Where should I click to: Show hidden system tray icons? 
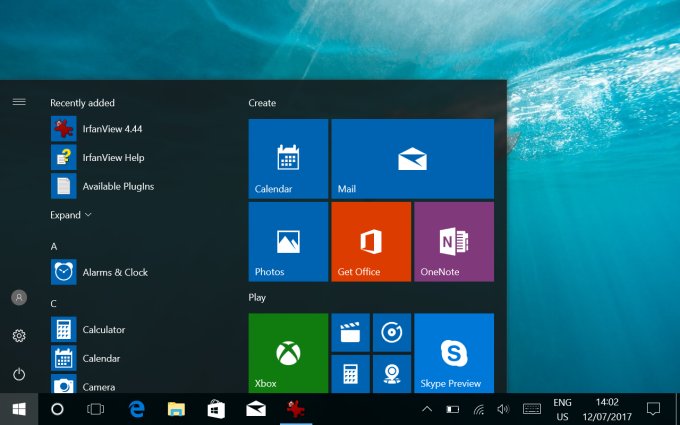pyautogui.click(x=427, y=409)
